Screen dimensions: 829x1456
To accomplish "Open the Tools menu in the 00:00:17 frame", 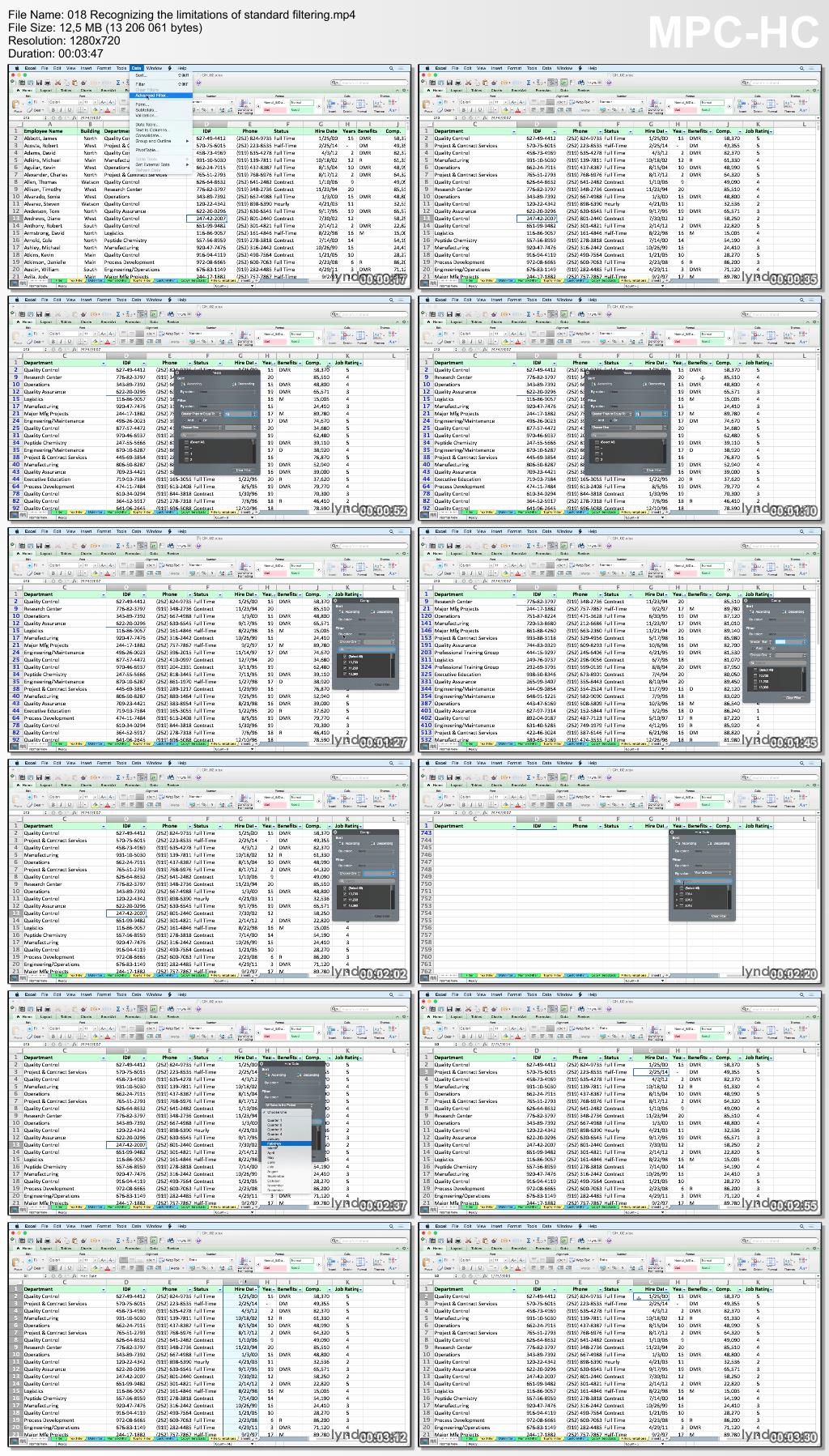I will [121, 68].
